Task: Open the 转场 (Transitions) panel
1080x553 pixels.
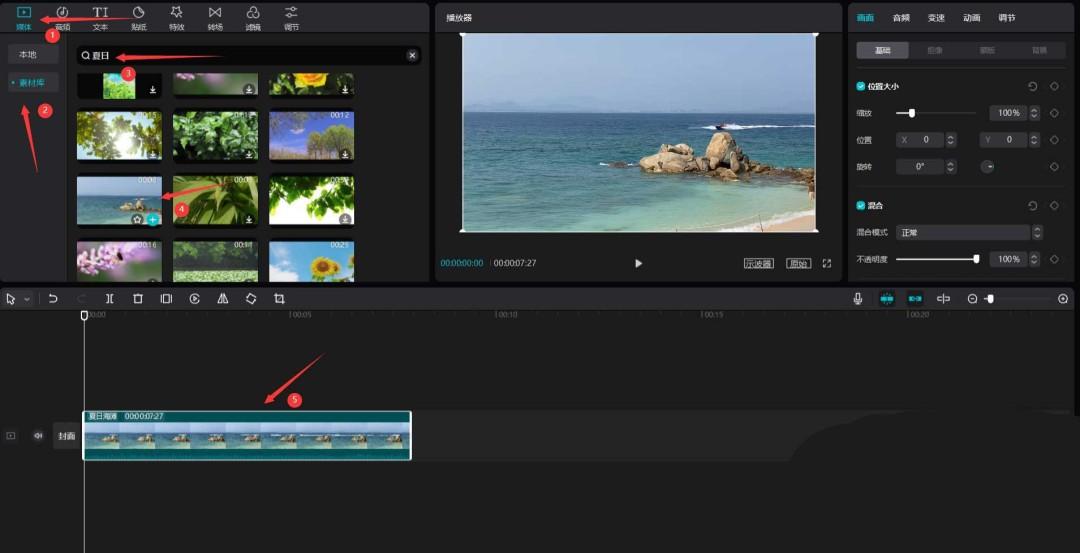Action: 215,16
